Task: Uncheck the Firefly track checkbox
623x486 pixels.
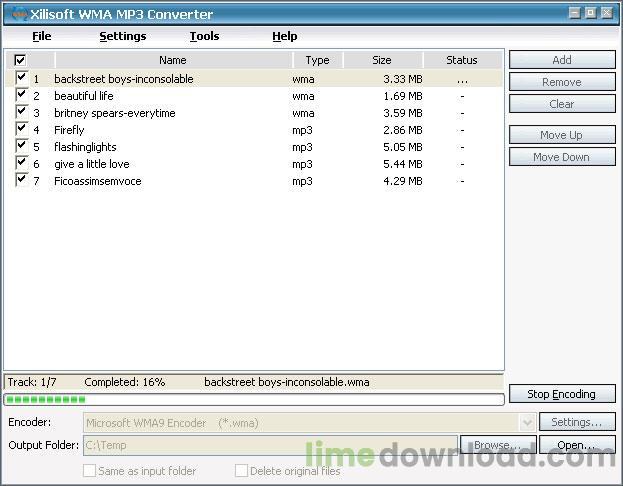Action: pos(21,129)
